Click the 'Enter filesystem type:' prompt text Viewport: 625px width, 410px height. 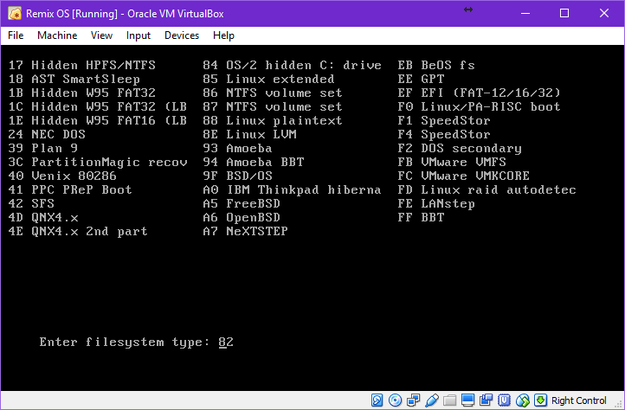(x=125, y=342)
